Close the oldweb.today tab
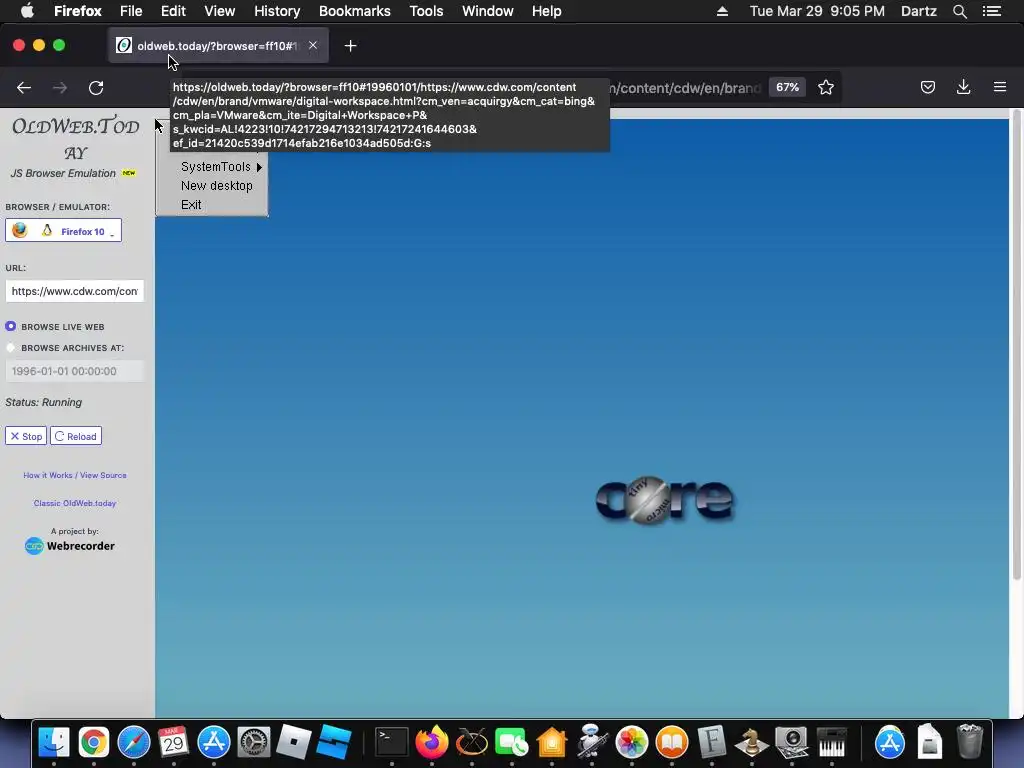The image size is (1024, 768). [313, 45]
